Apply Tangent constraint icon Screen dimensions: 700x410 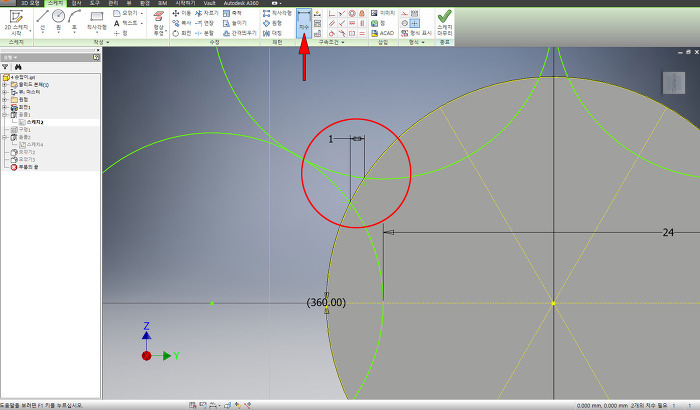click(x=332, y=33)
